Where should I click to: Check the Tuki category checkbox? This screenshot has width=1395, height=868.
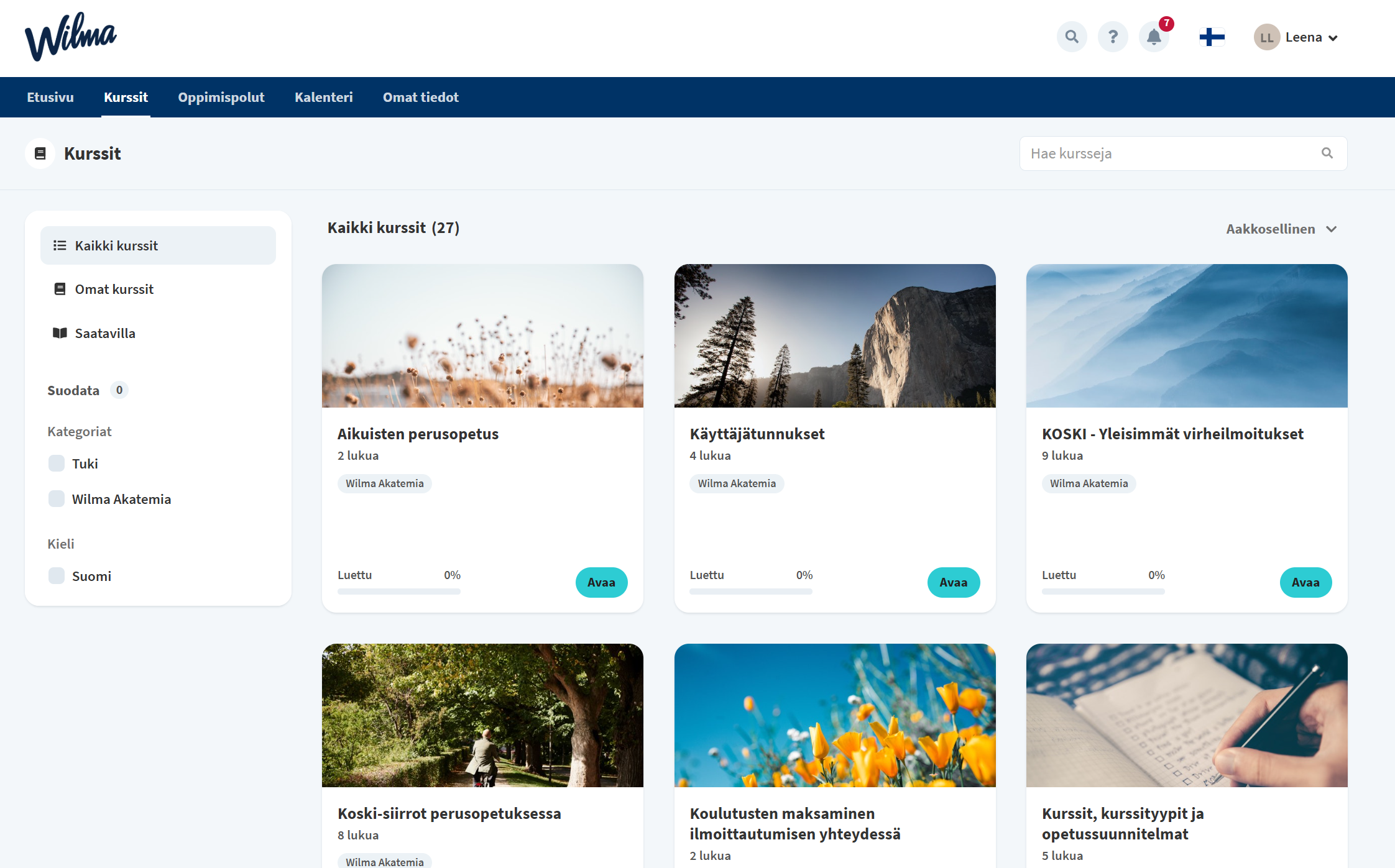pyautogui.click(x=57, y=464)
